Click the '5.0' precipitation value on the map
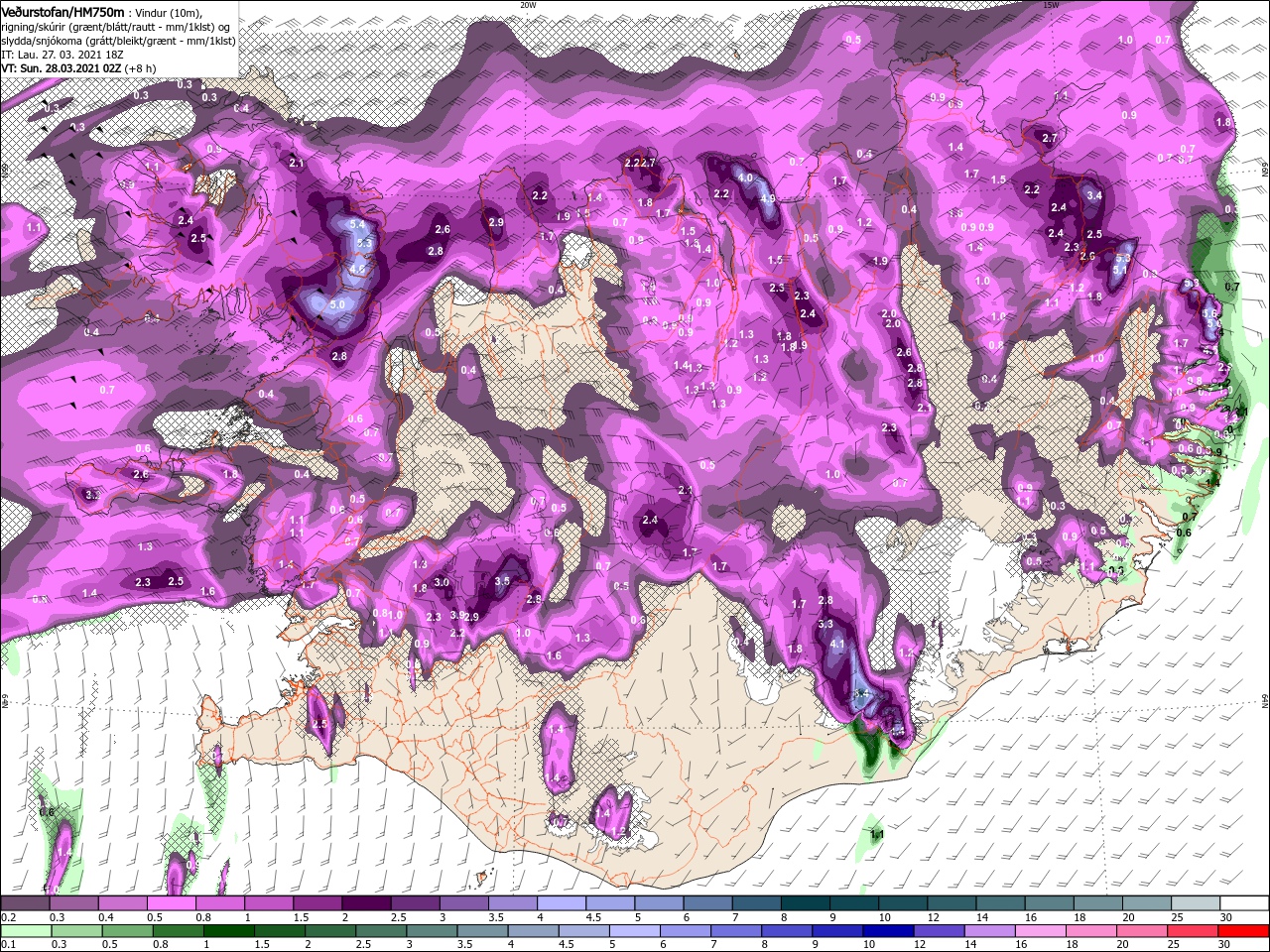Screen dimensions: 1270x952 click(337, 304)
